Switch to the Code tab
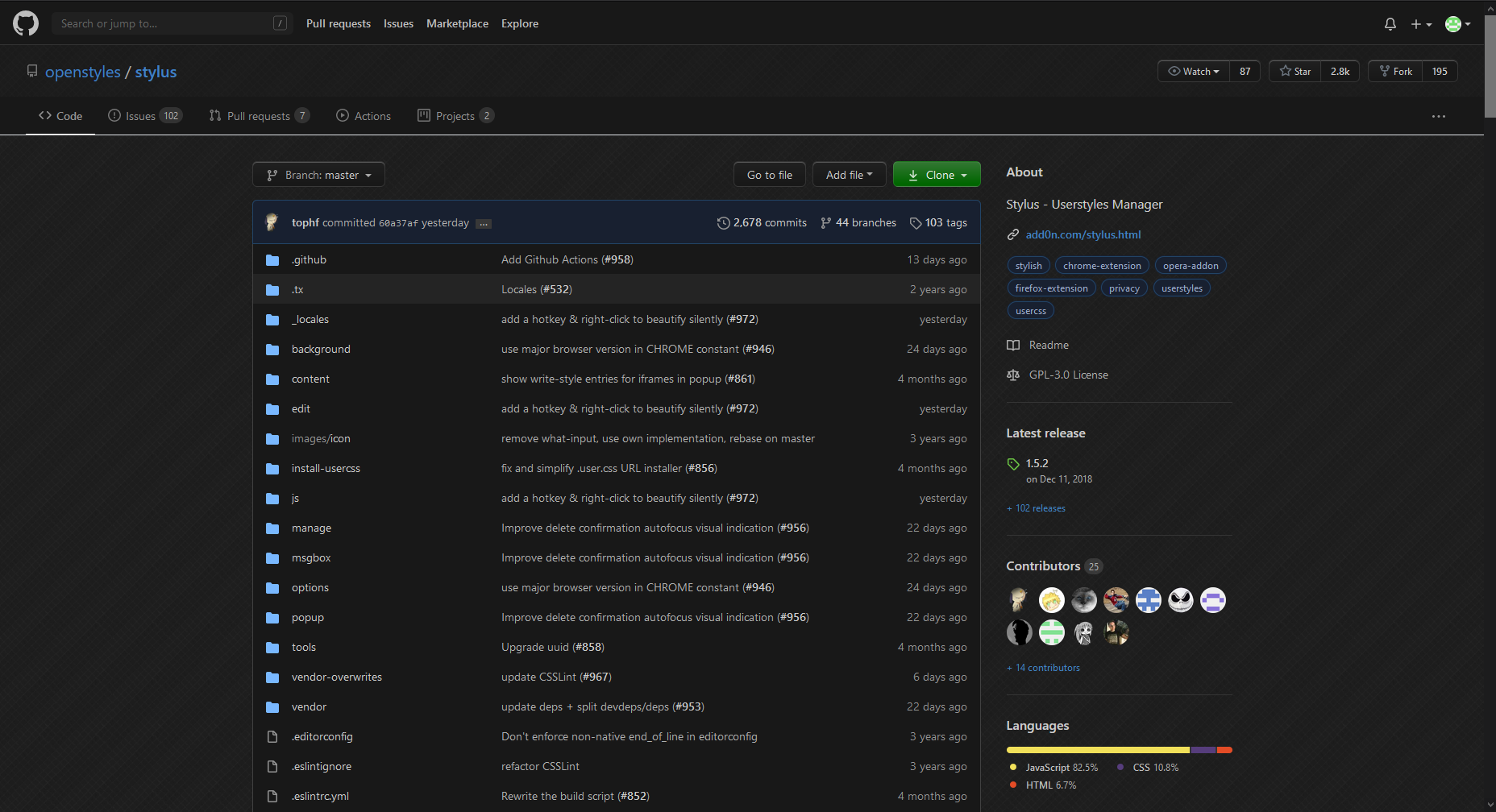 60,116
